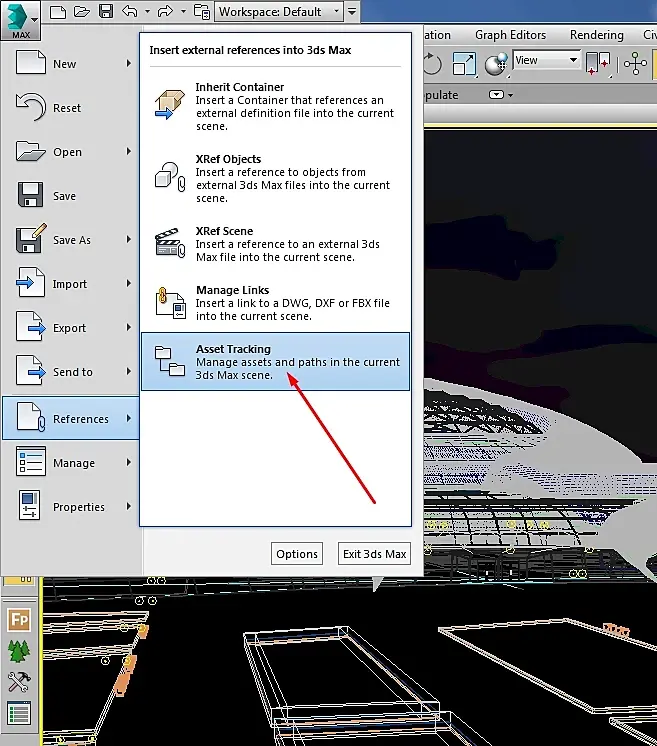Click the Save File floppy icon in toolbar
The image size is (657, 746).
click(106, 11)
